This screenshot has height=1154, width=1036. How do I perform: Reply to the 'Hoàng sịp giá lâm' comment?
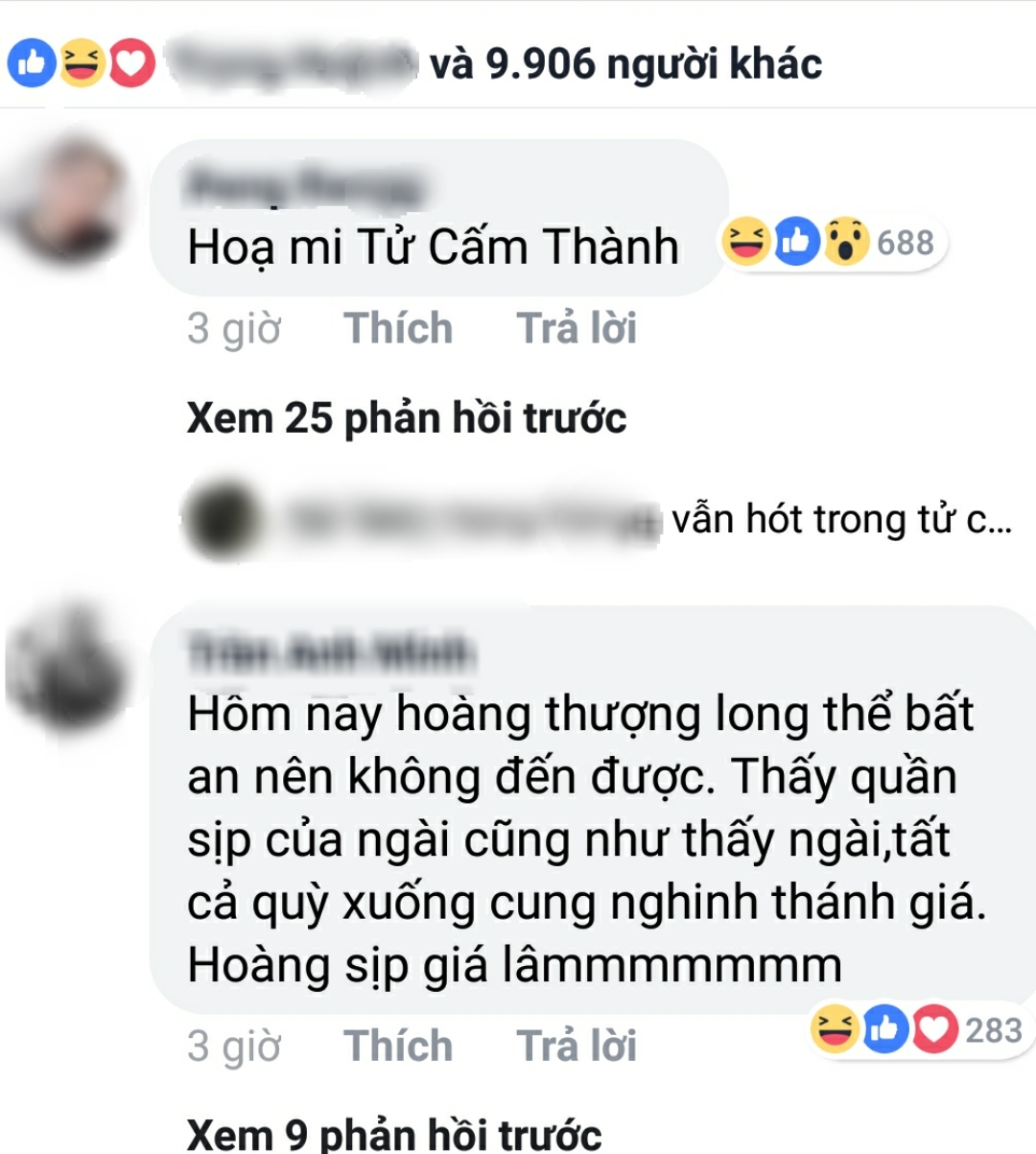(577, 1046)
